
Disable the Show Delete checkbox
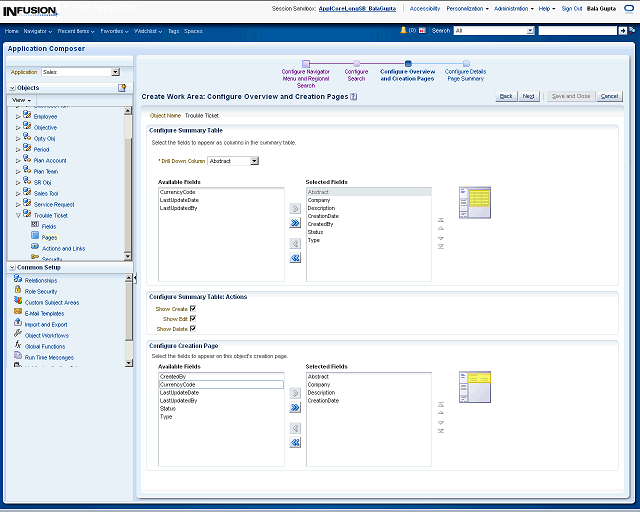[193, 328]
